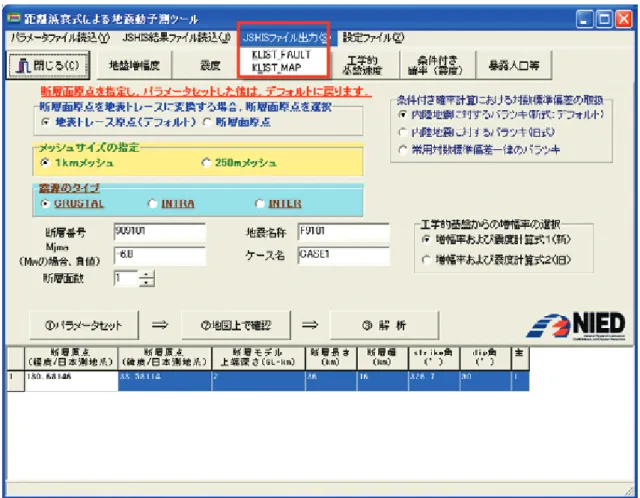Select 250mメッシュ radio option
Viewport: 640px width, 498px height.
(206, 162)
